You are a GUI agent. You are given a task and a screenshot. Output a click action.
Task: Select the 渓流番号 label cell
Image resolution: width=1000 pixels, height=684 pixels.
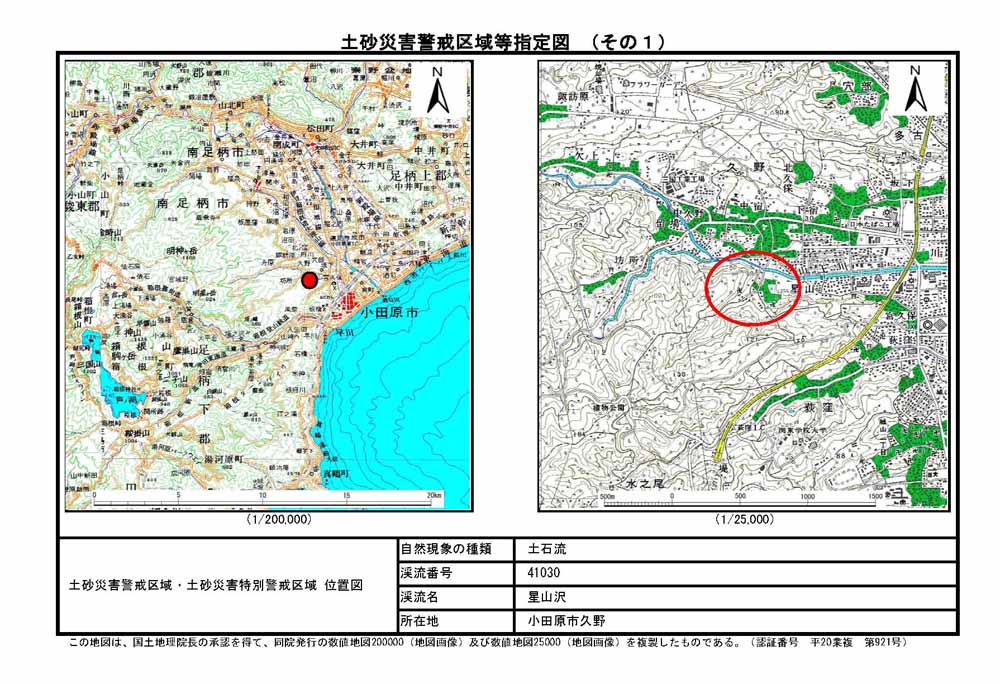tap(426, 573)
